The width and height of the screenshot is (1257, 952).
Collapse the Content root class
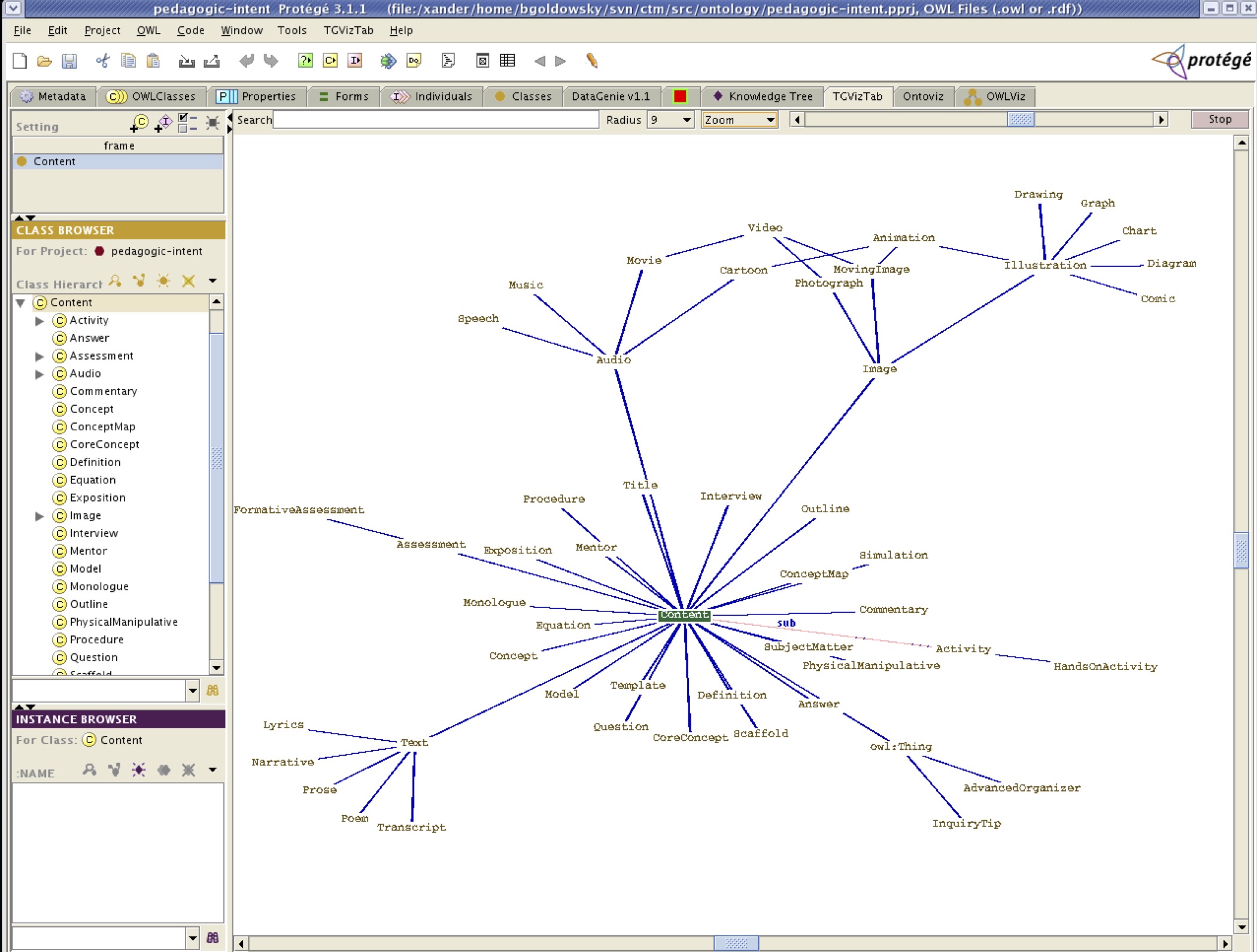22,302
